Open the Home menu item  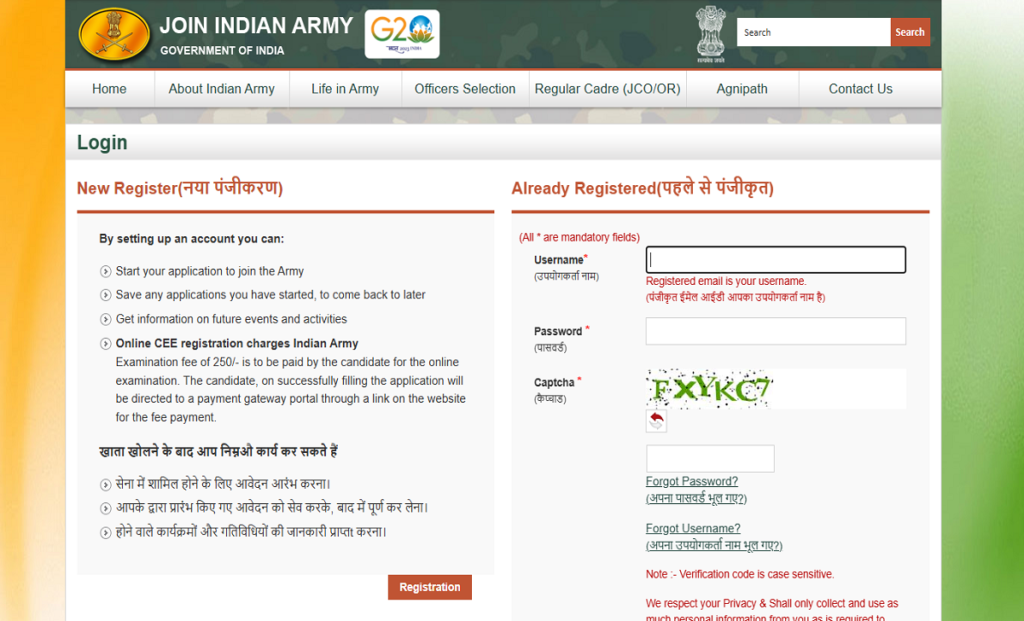click(x=109, y=89)
